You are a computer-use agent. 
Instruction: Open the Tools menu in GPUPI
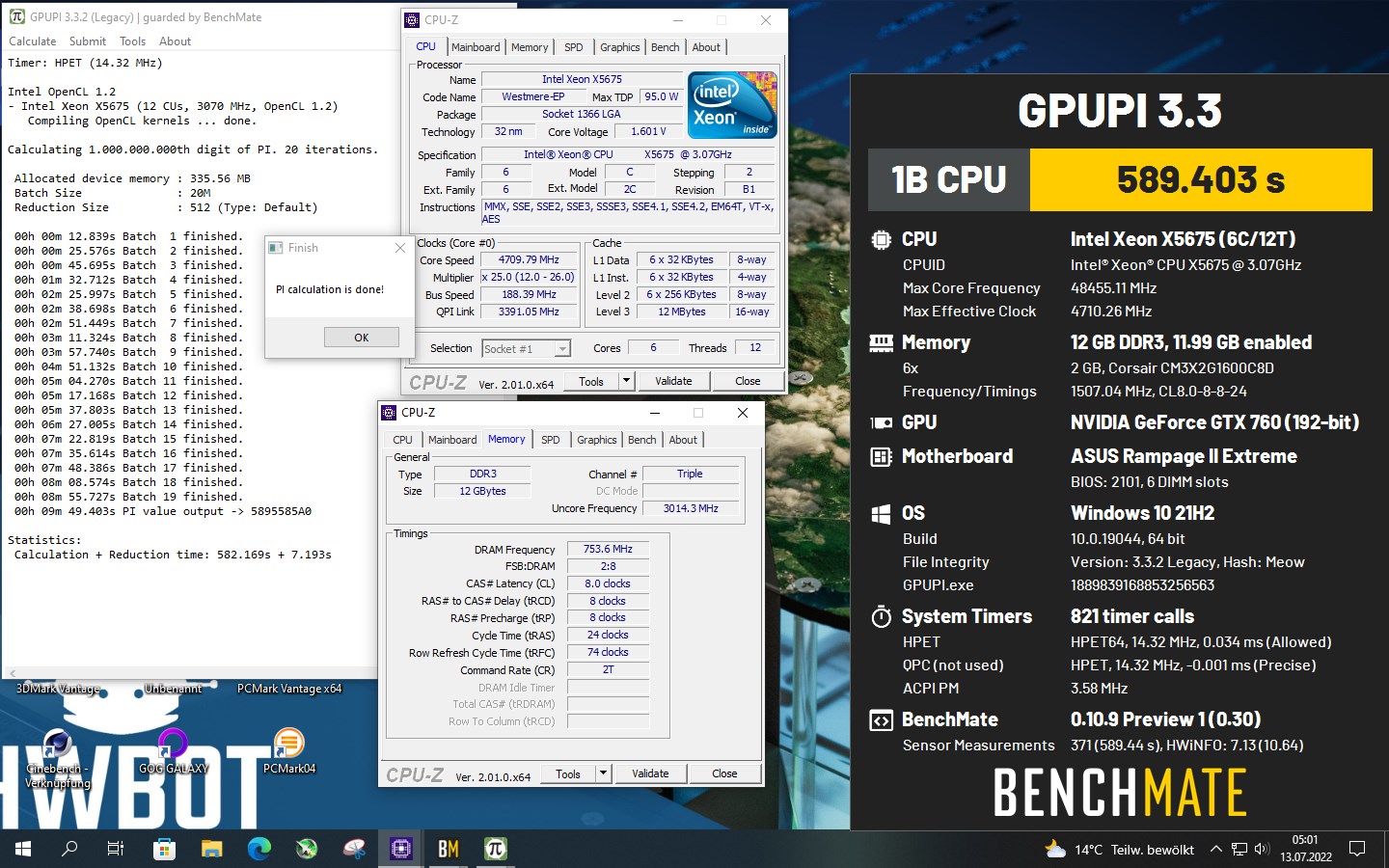(133, 41)
